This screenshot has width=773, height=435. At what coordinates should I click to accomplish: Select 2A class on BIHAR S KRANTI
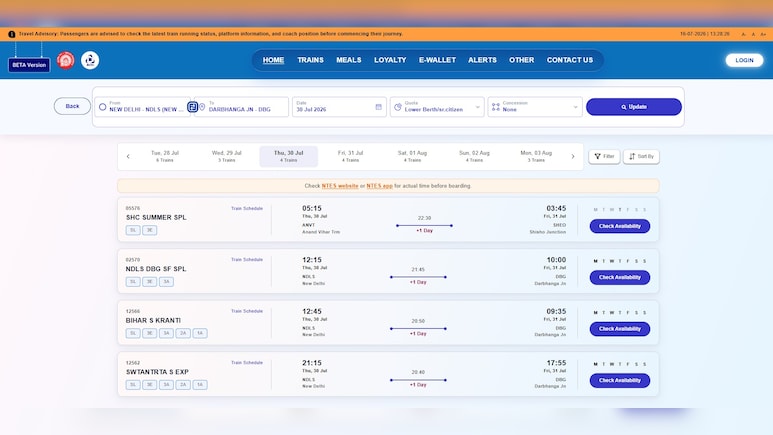[x=183, y=333]
